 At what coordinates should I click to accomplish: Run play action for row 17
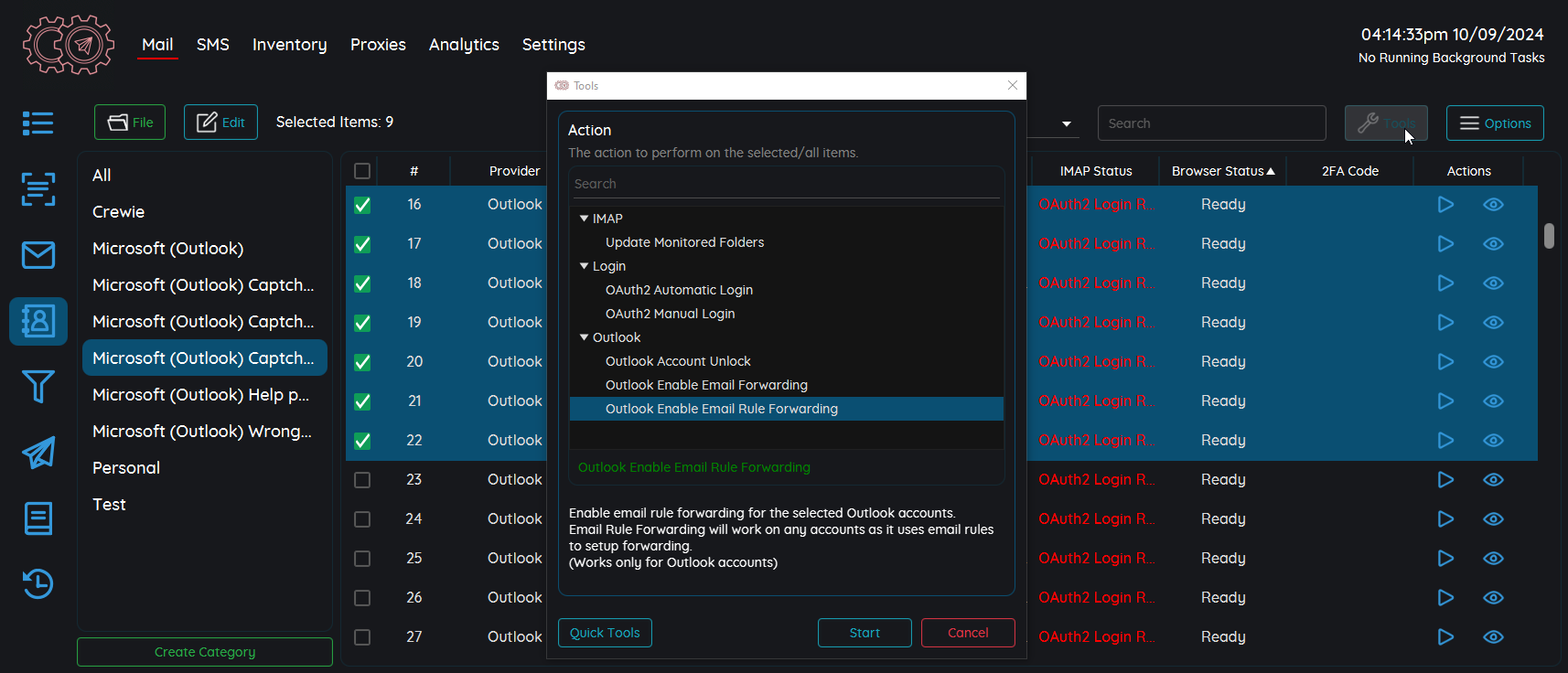1445,244
